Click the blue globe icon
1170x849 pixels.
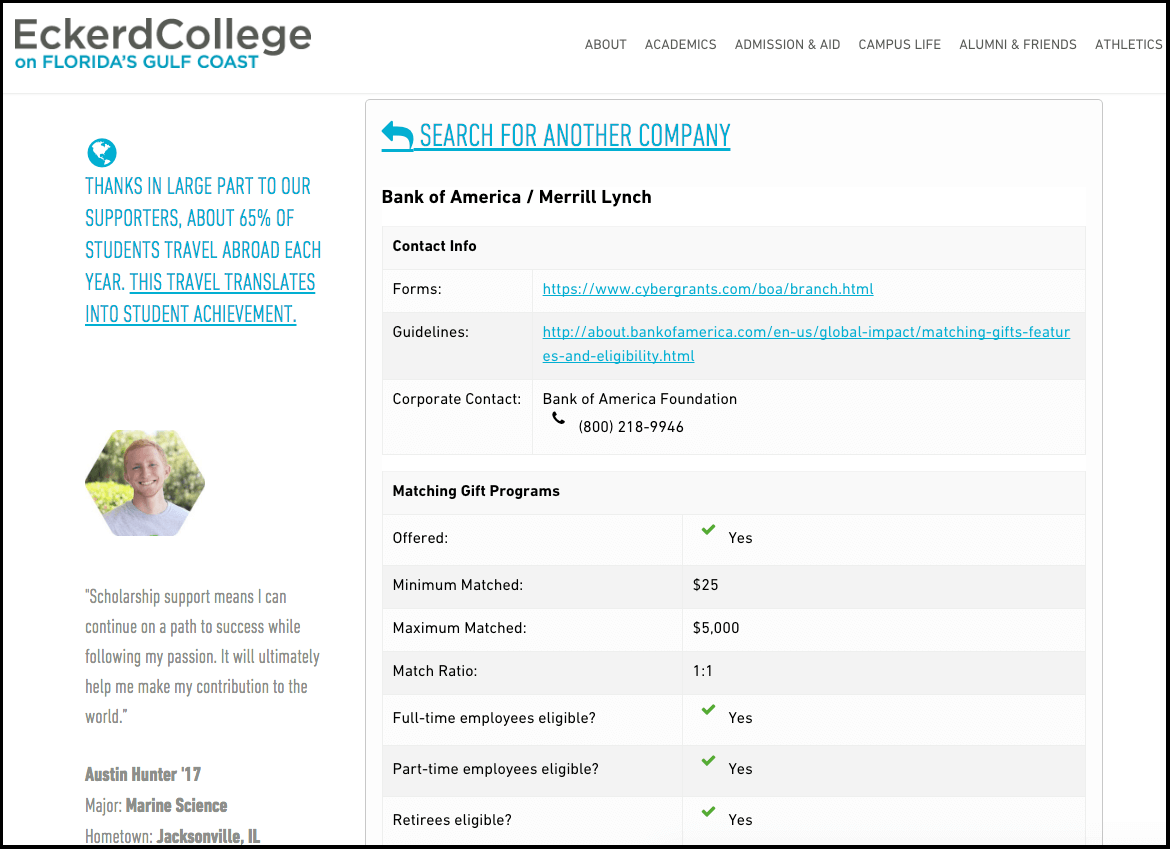101,153
